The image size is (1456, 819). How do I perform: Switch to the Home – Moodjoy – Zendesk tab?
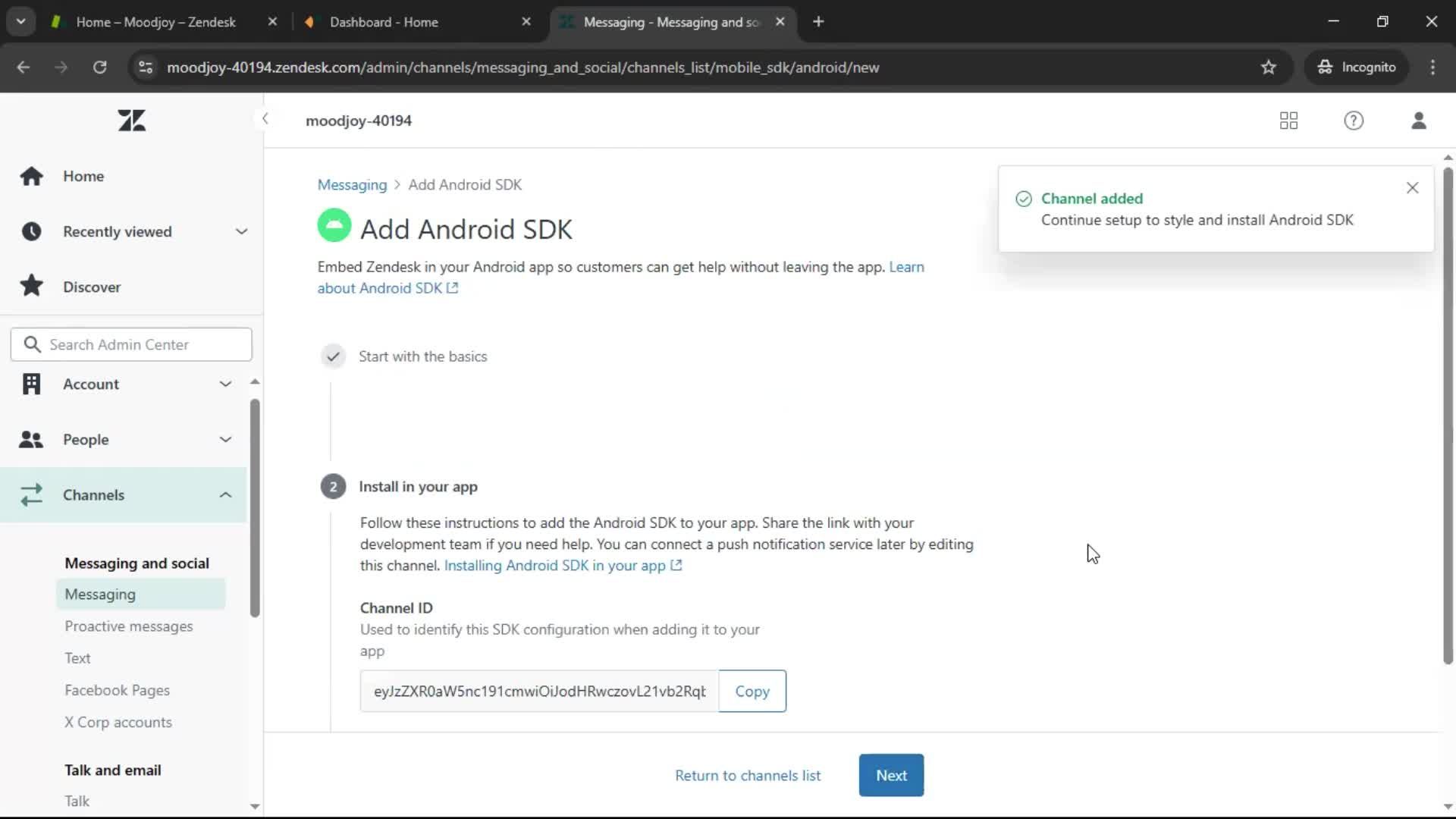[x=155, y=22]
